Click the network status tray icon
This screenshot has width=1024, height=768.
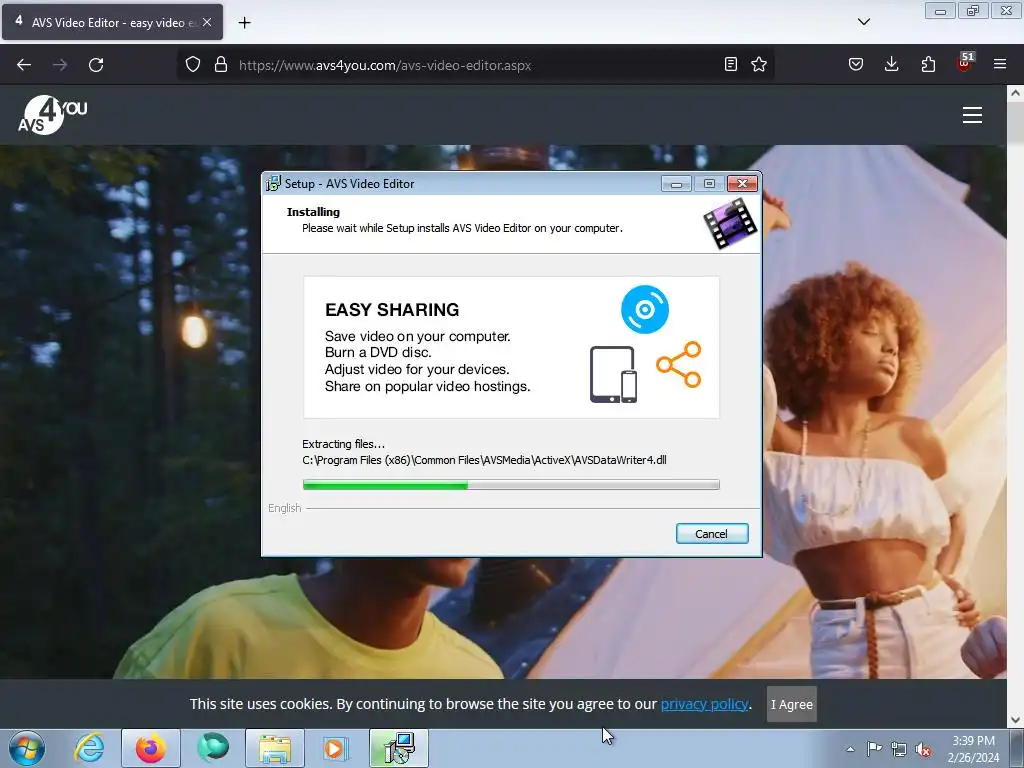pos(899,749)
